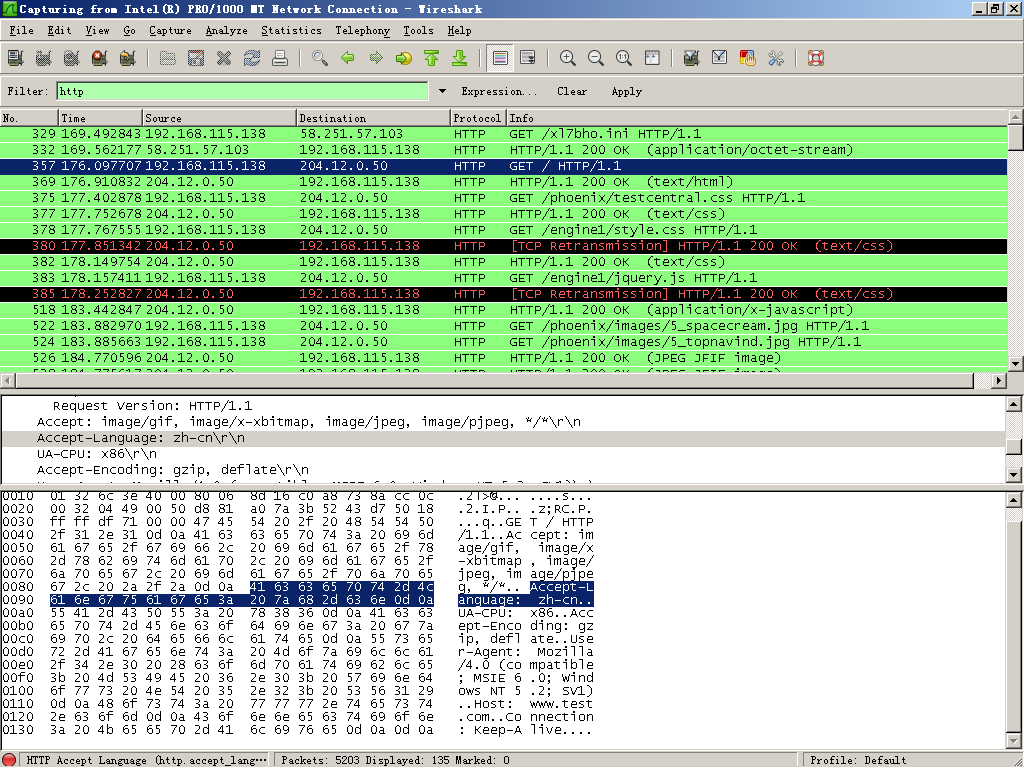Sort by the Info column header

758,118
